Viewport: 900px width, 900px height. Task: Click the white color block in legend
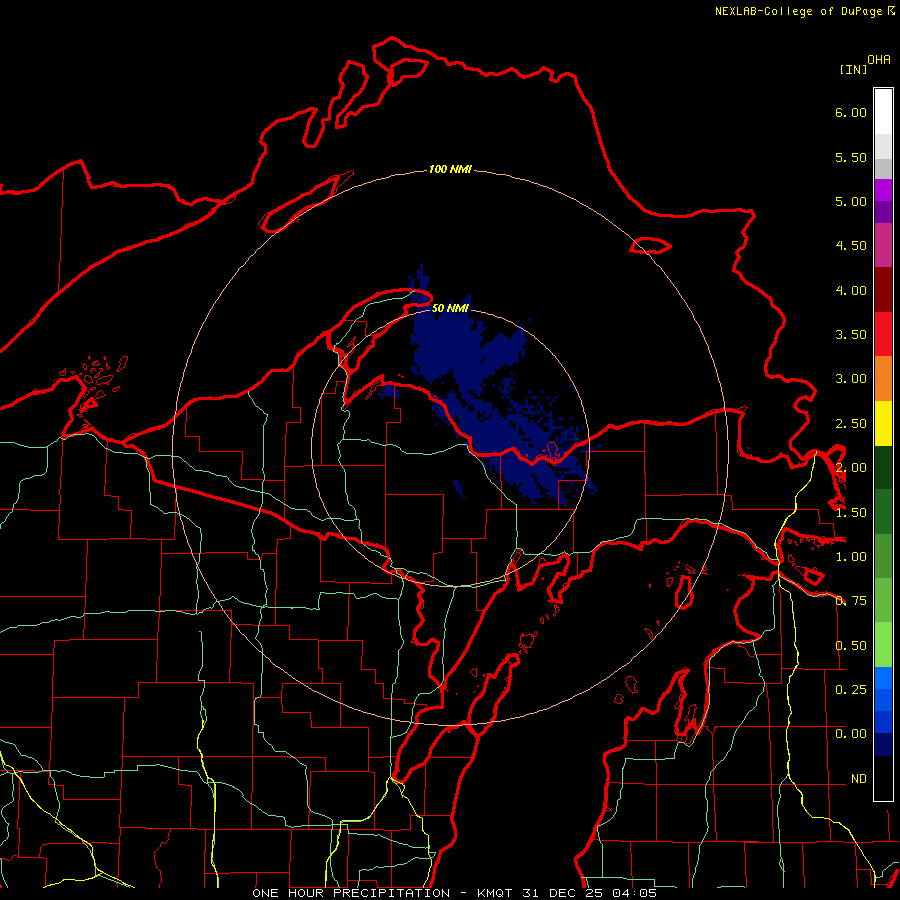pos(883,111)
